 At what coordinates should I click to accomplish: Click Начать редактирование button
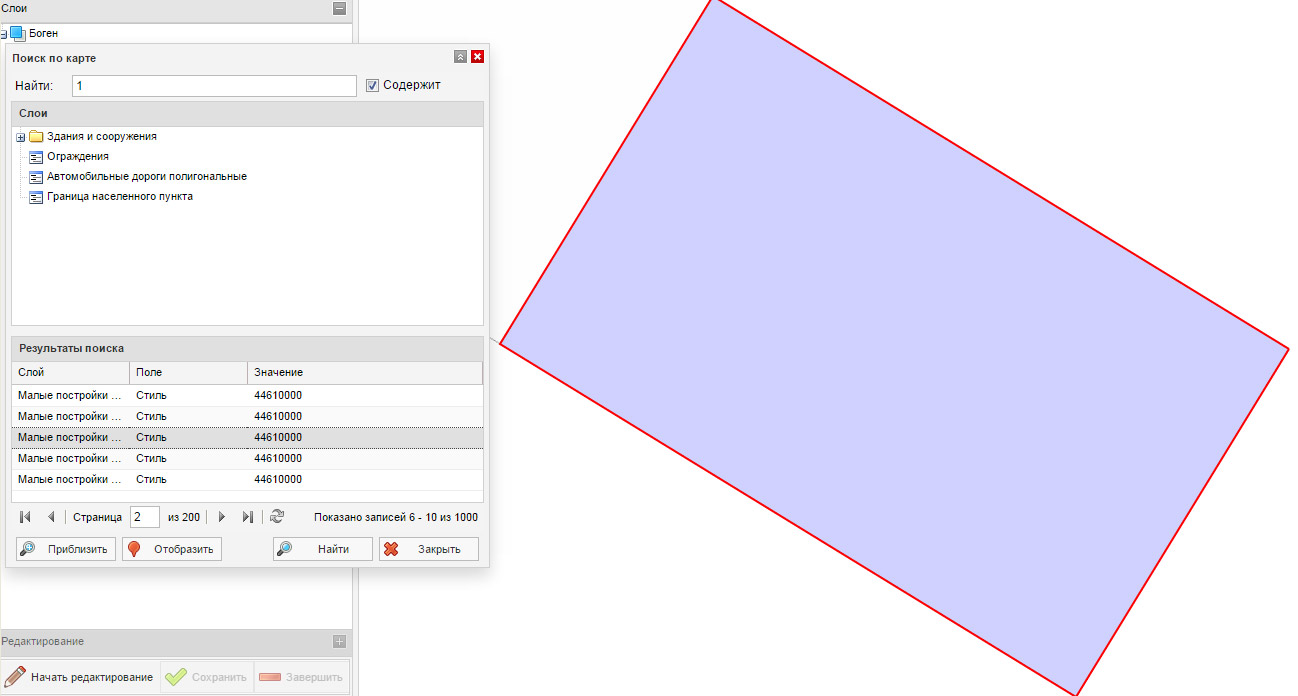click(x=80, y=677)
